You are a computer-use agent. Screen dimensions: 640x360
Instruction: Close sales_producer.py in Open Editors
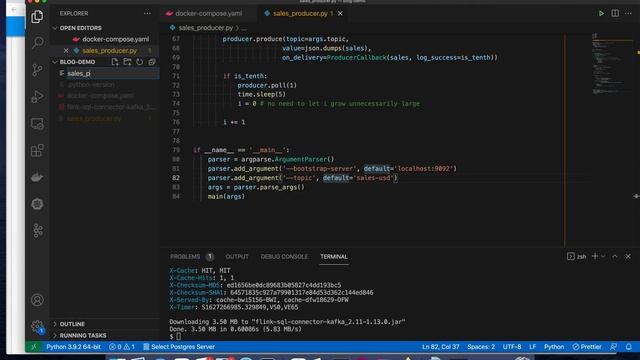coord(66,51)
